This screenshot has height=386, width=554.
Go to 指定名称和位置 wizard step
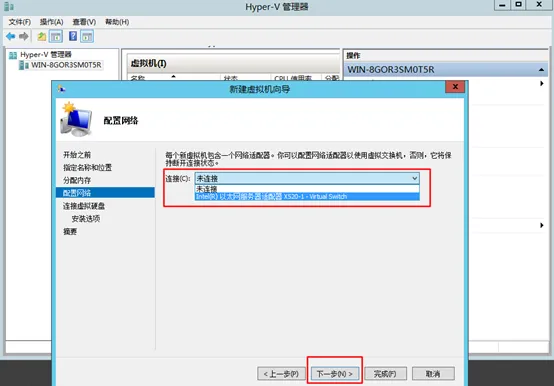pos(87,167)
